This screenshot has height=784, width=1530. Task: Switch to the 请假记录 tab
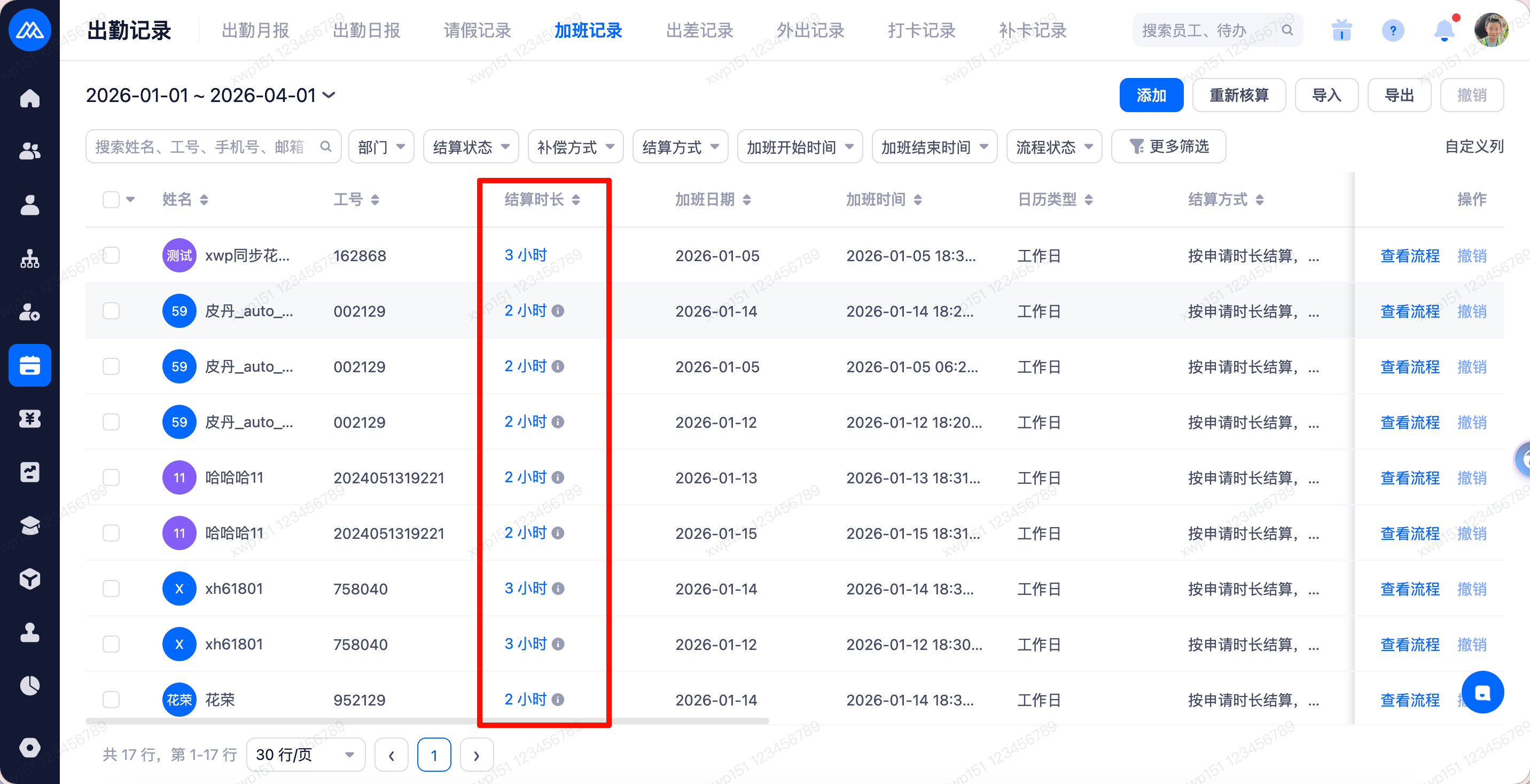click(477, 30)
